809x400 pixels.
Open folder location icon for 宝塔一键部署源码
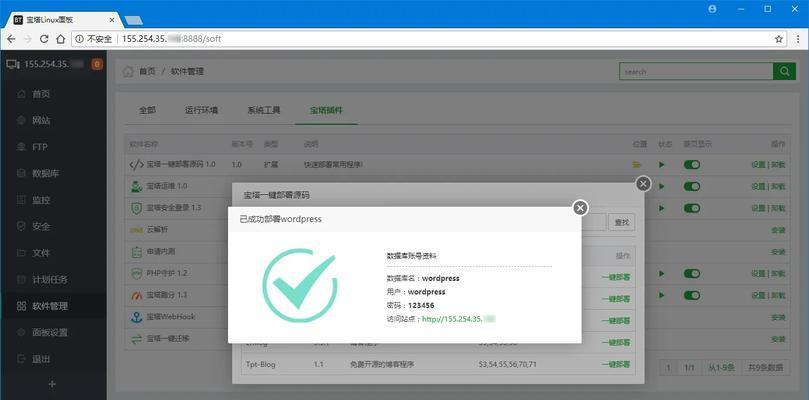[637, 165]
